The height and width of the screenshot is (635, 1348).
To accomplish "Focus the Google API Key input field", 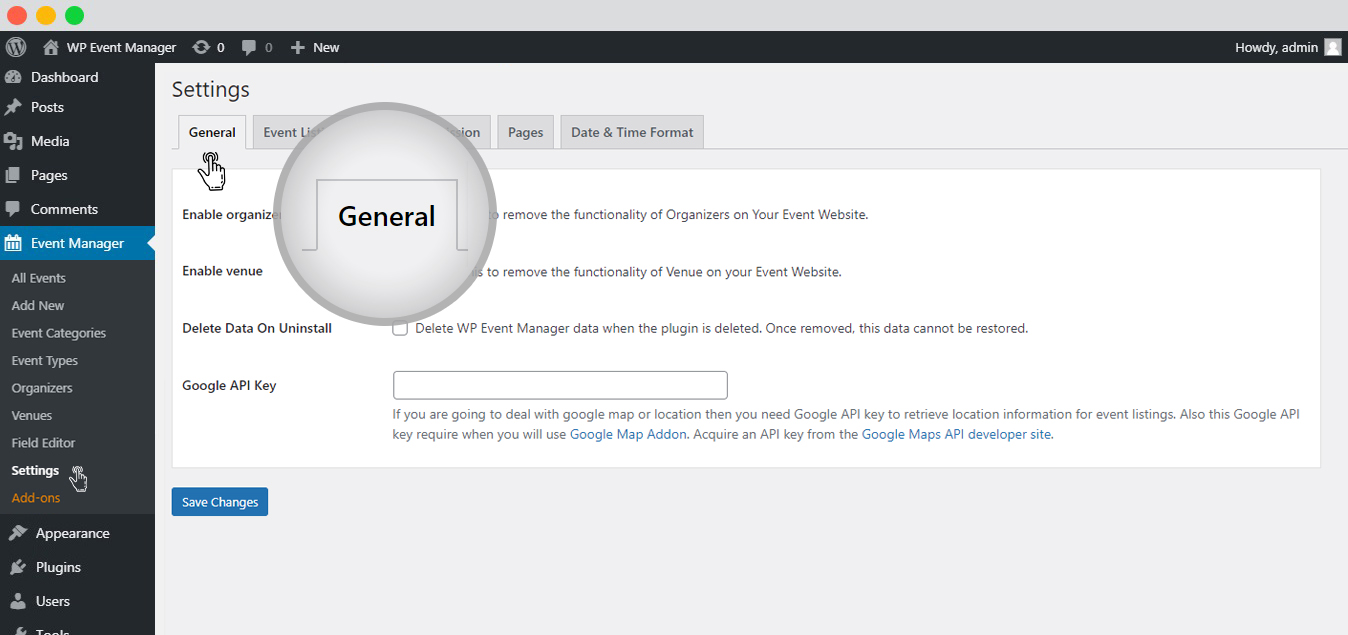I will (560, 385).
